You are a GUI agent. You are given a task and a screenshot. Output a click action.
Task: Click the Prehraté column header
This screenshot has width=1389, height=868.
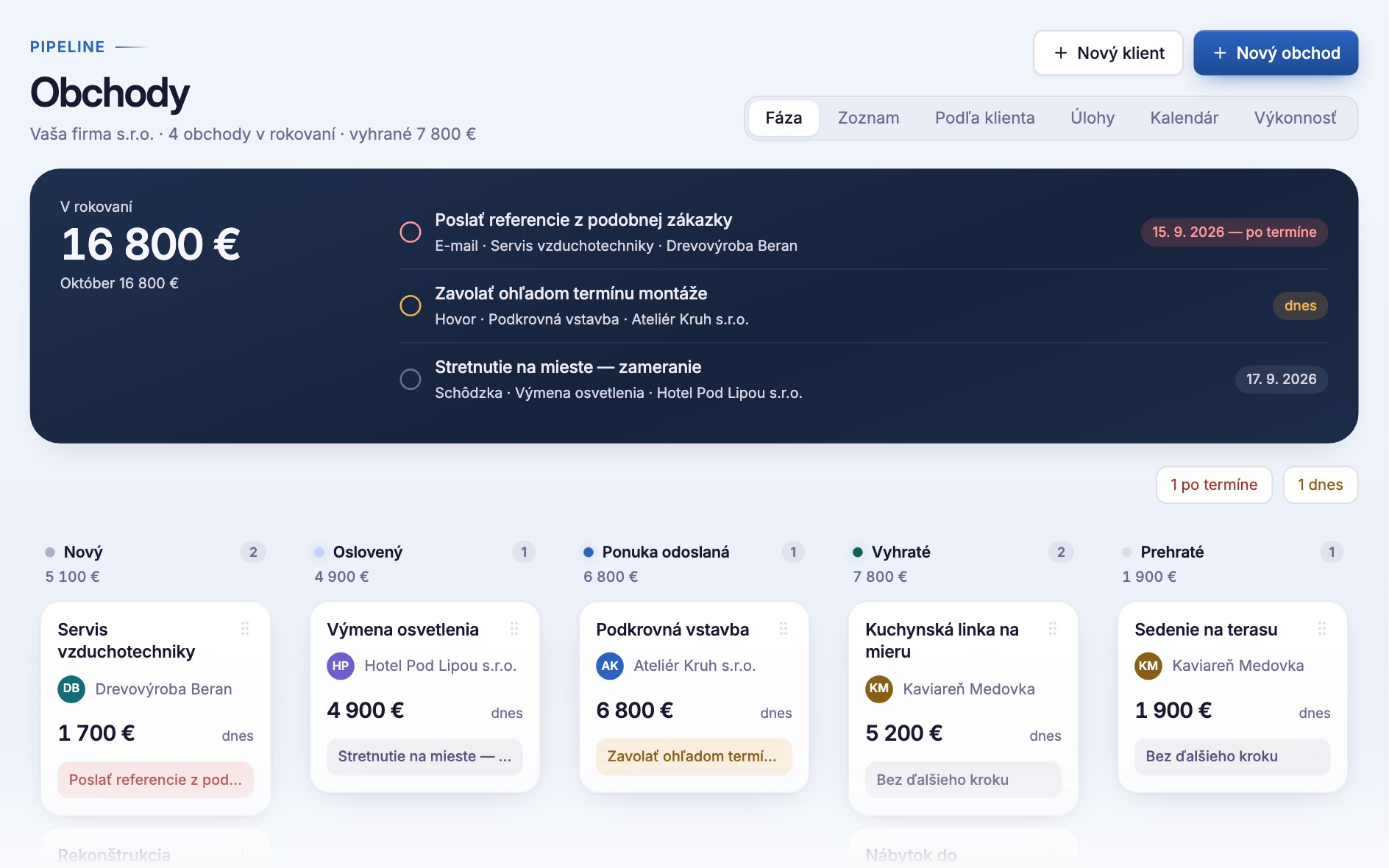click(1172, 552)
